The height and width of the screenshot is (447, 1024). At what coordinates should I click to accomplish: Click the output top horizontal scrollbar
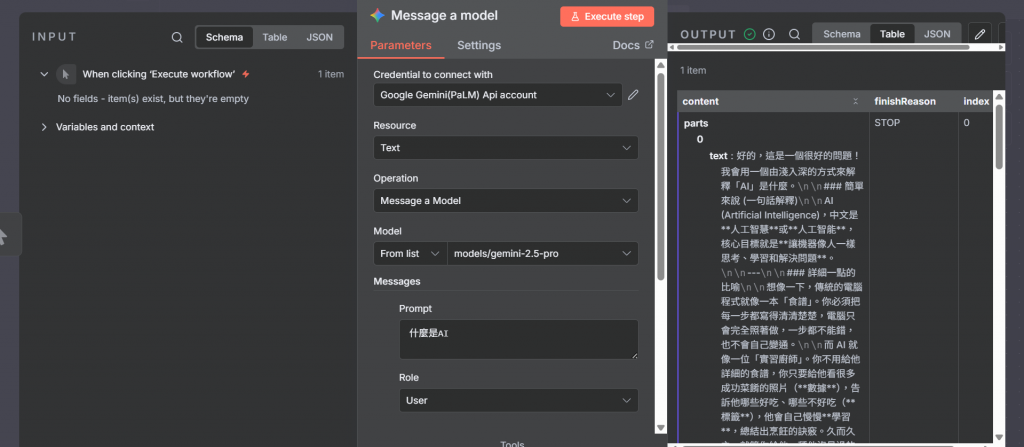pos(822,47)
